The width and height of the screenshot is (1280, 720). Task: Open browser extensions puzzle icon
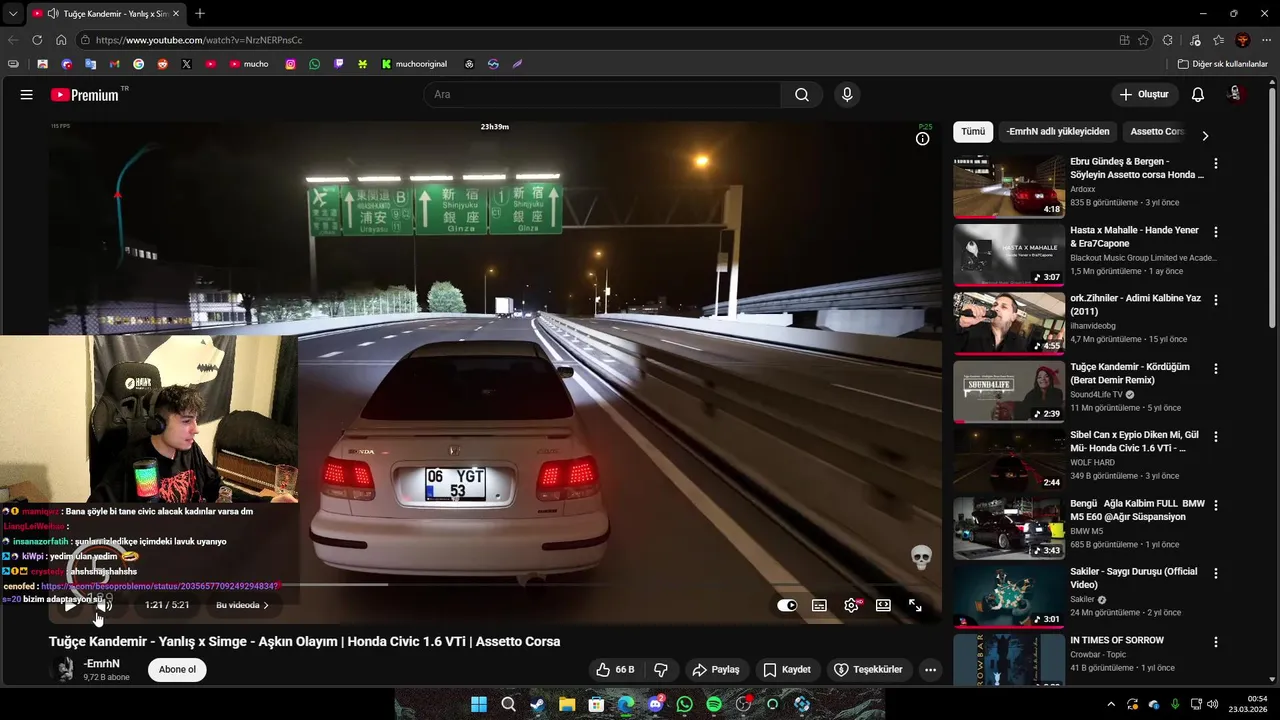click(x=1168, y=40)
